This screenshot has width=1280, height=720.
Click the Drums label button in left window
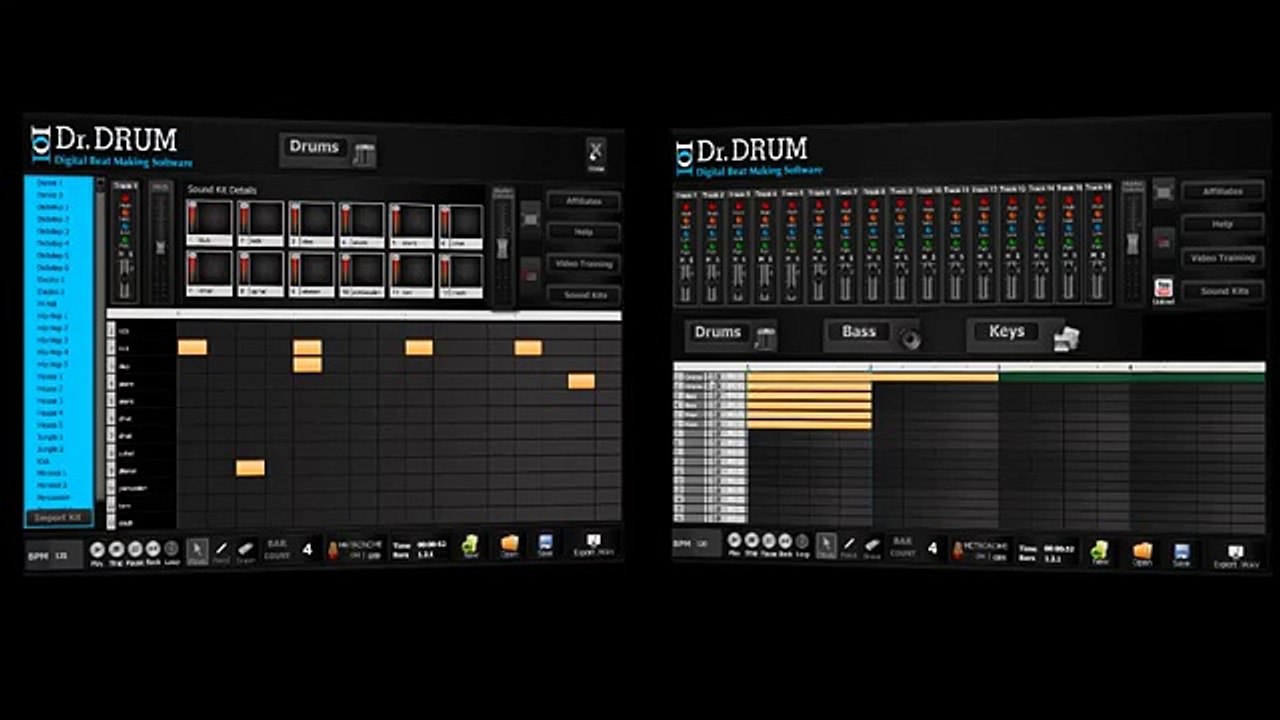314,147
